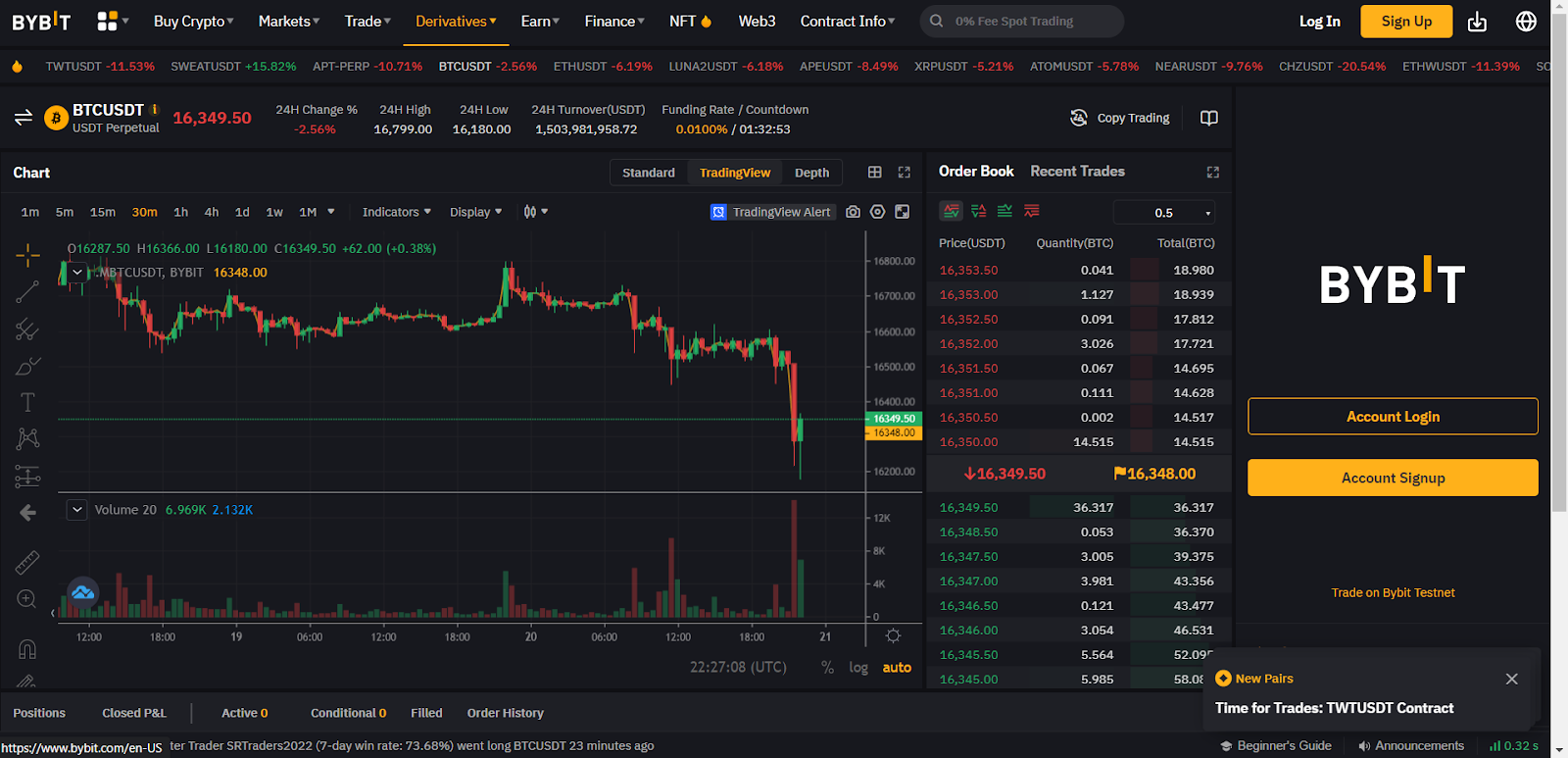Select the pitchfork drawing tool

[27, 329]
